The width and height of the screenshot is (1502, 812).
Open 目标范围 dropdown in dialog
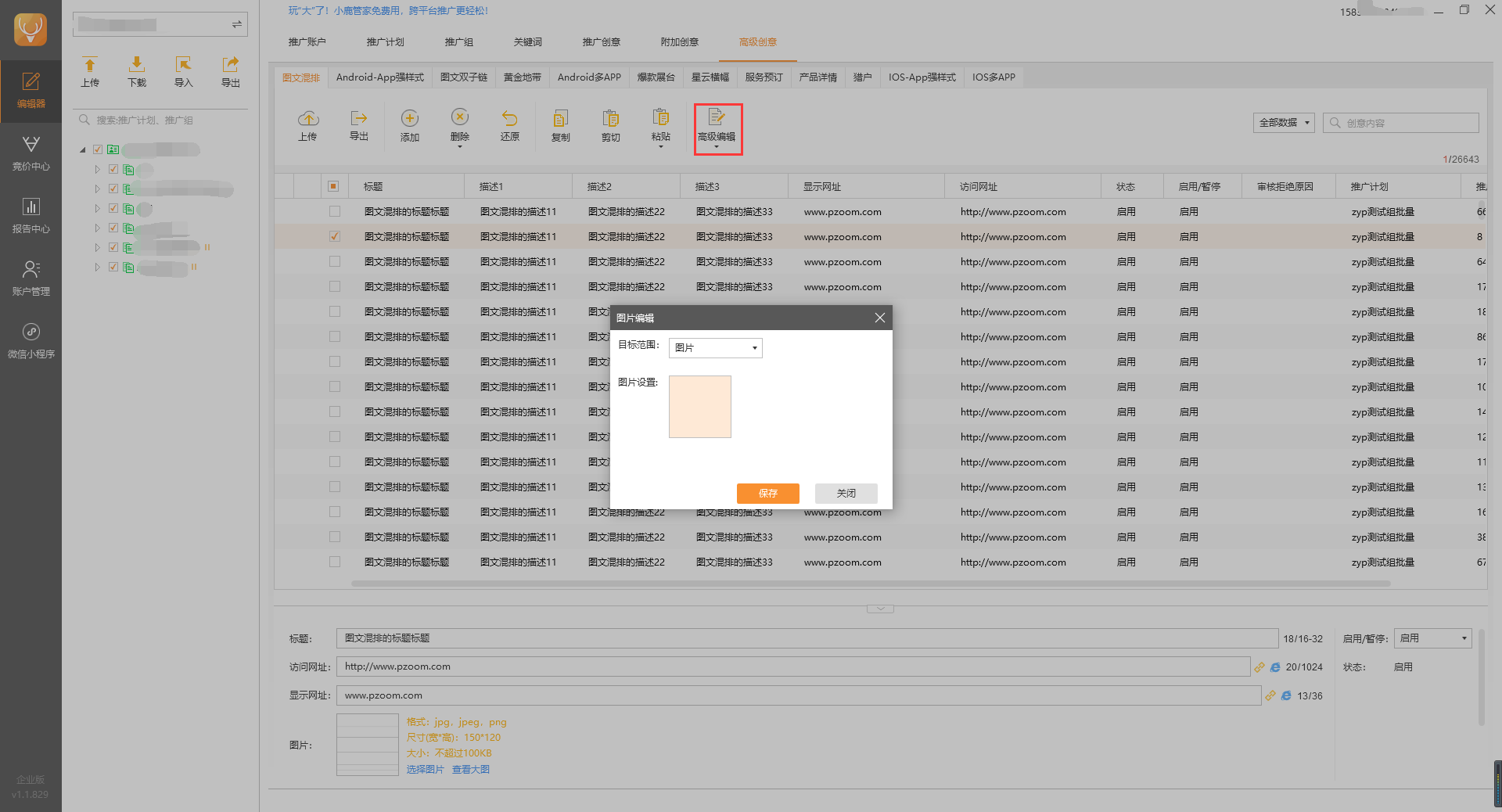coord(716,348)
